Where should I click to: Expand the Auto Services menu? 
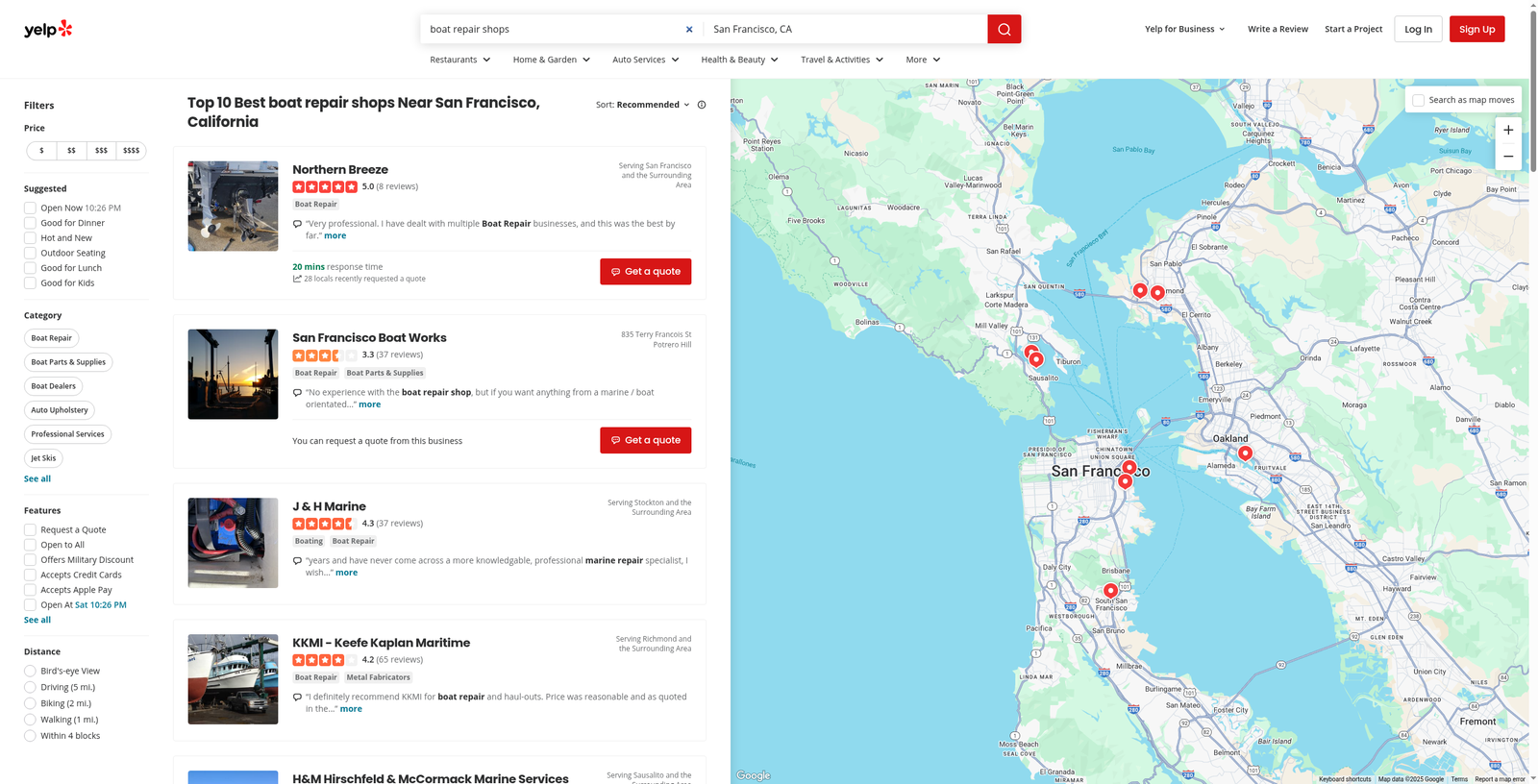pos(646,60)
